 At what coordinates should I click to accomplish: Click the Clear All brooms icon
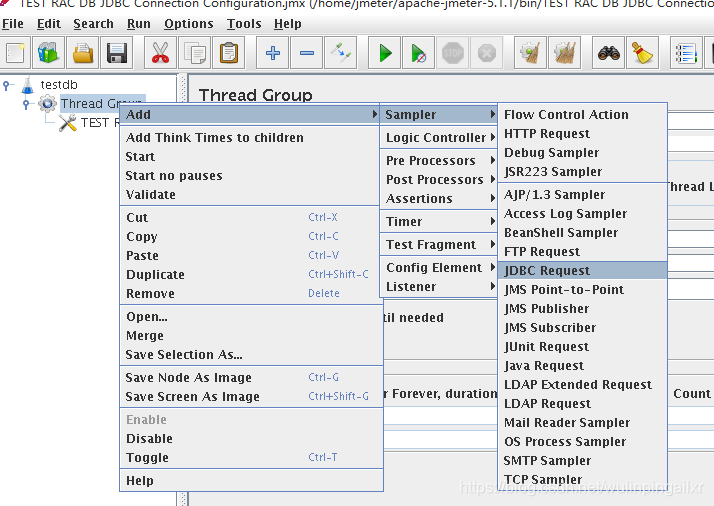pyautogui.click(x=565, y=53)
